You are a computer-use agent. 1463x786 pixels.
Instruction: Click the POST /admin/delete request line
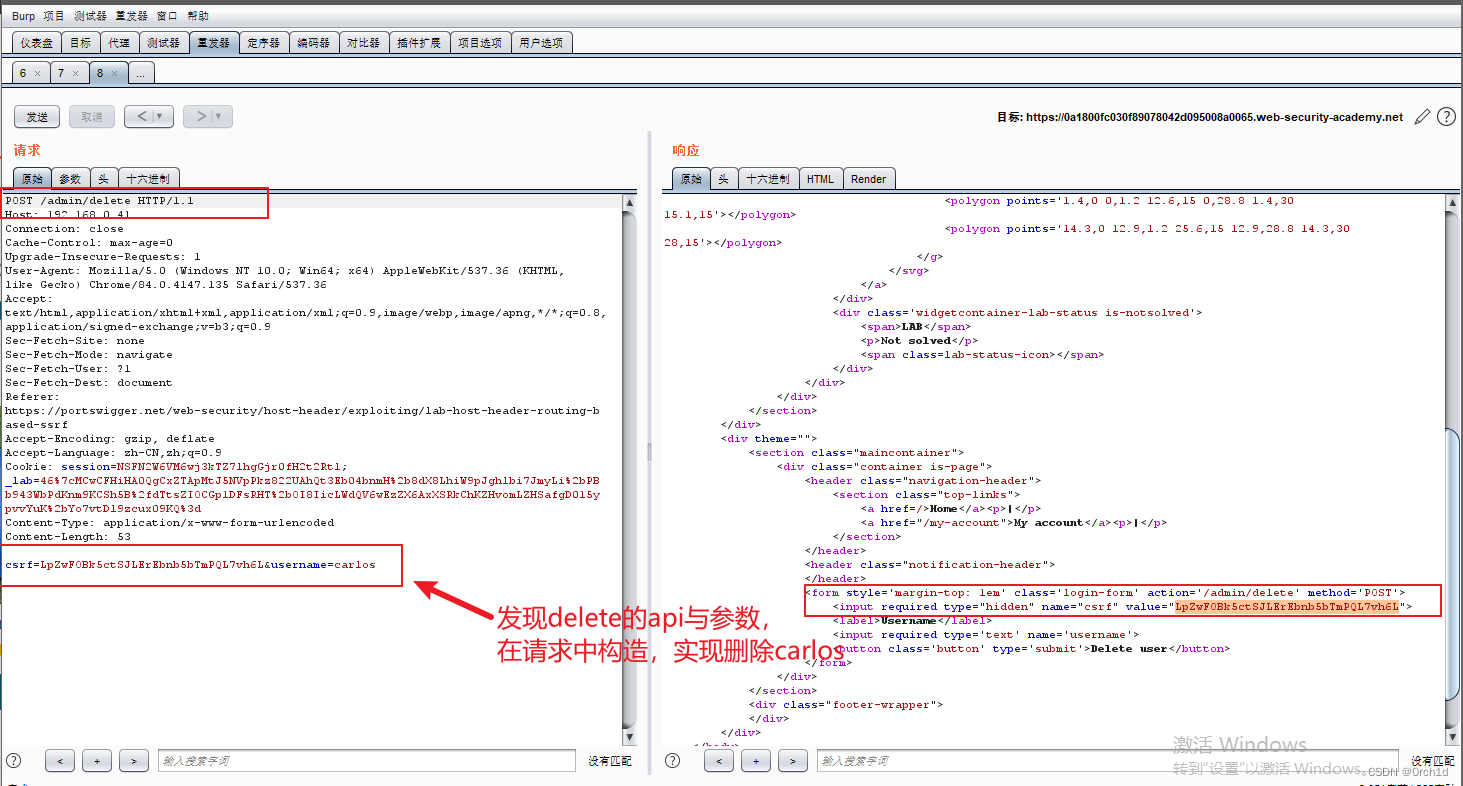click(99, 200)
